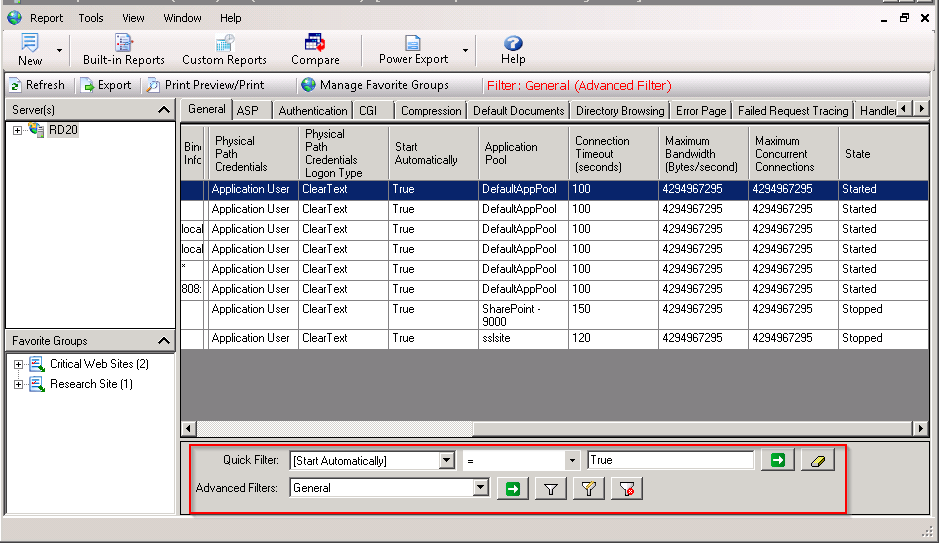Switch to the Authentication tab
This screenshot has width=939, height=543.
[x=313, y=111]
